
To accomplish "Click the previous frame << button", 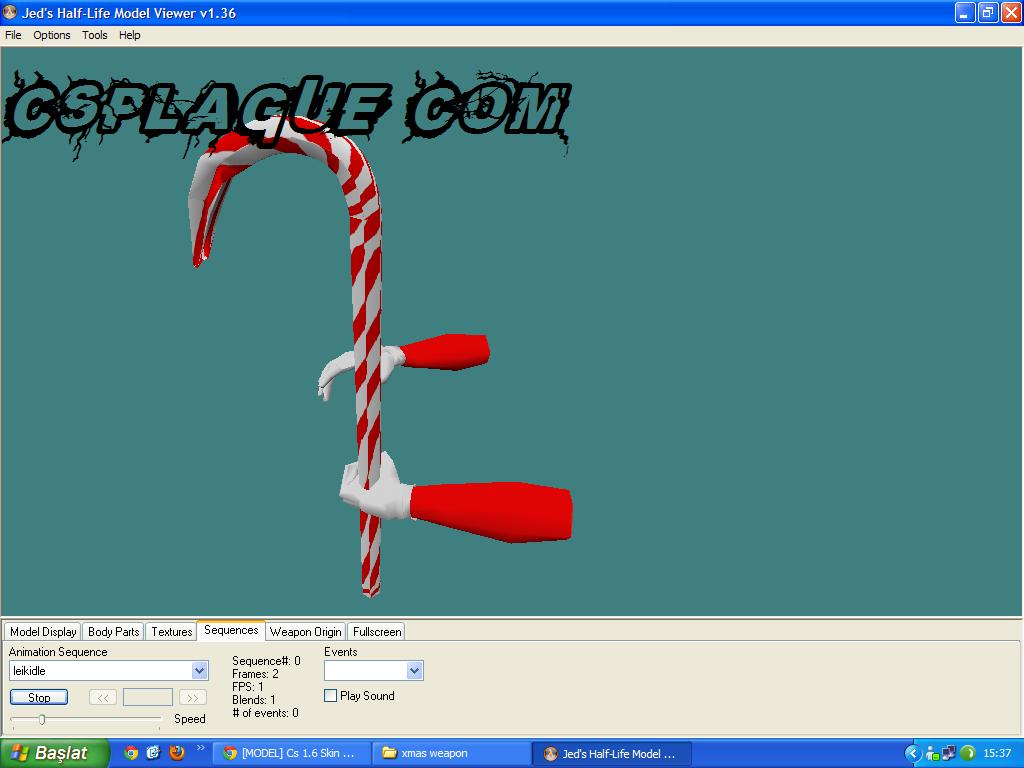I will pyautogui.click(x=103, y=697).
